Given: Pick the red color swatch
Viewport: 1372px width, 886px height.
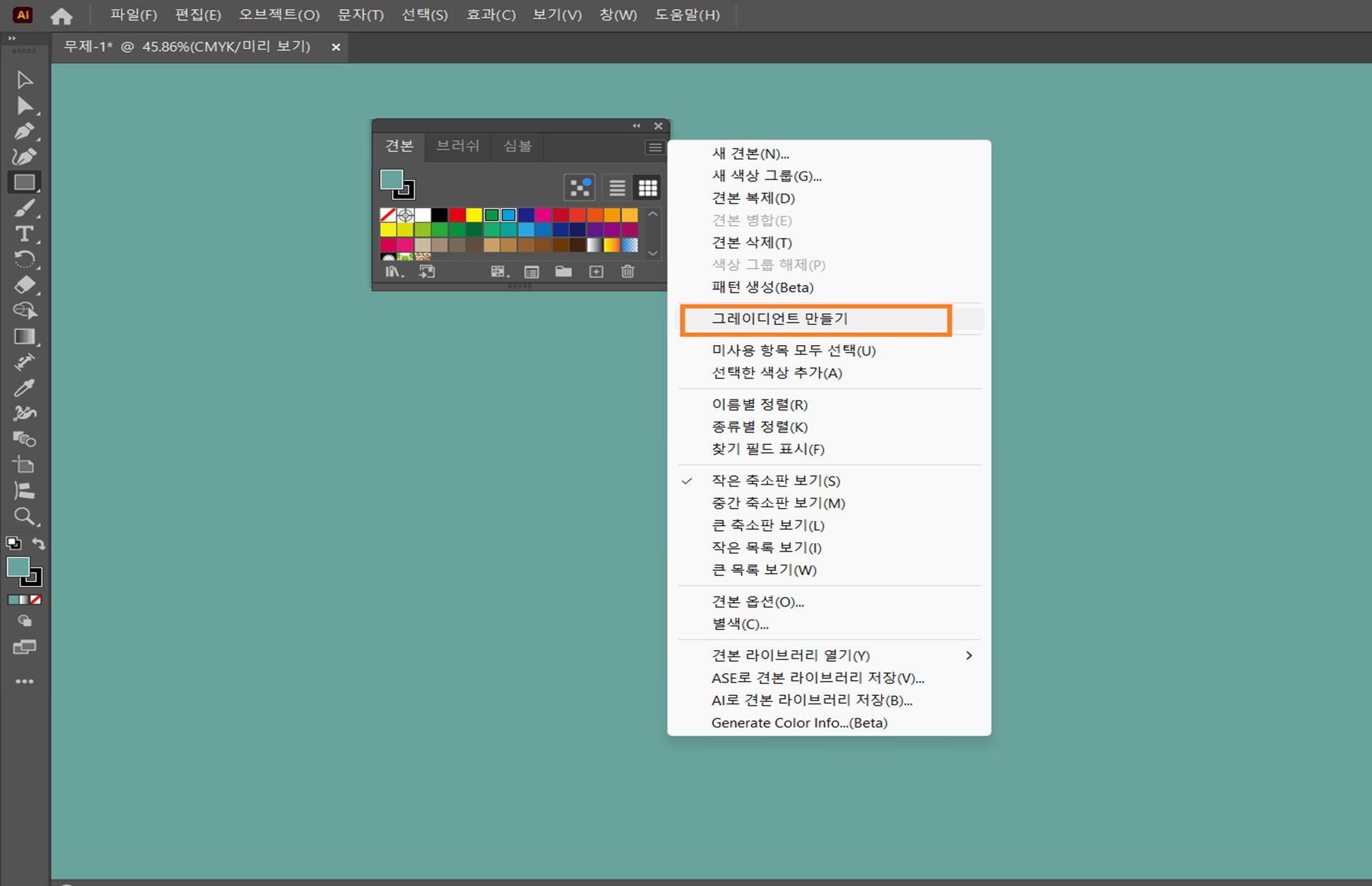Looking at the screenshot, I should coord(457,215).
